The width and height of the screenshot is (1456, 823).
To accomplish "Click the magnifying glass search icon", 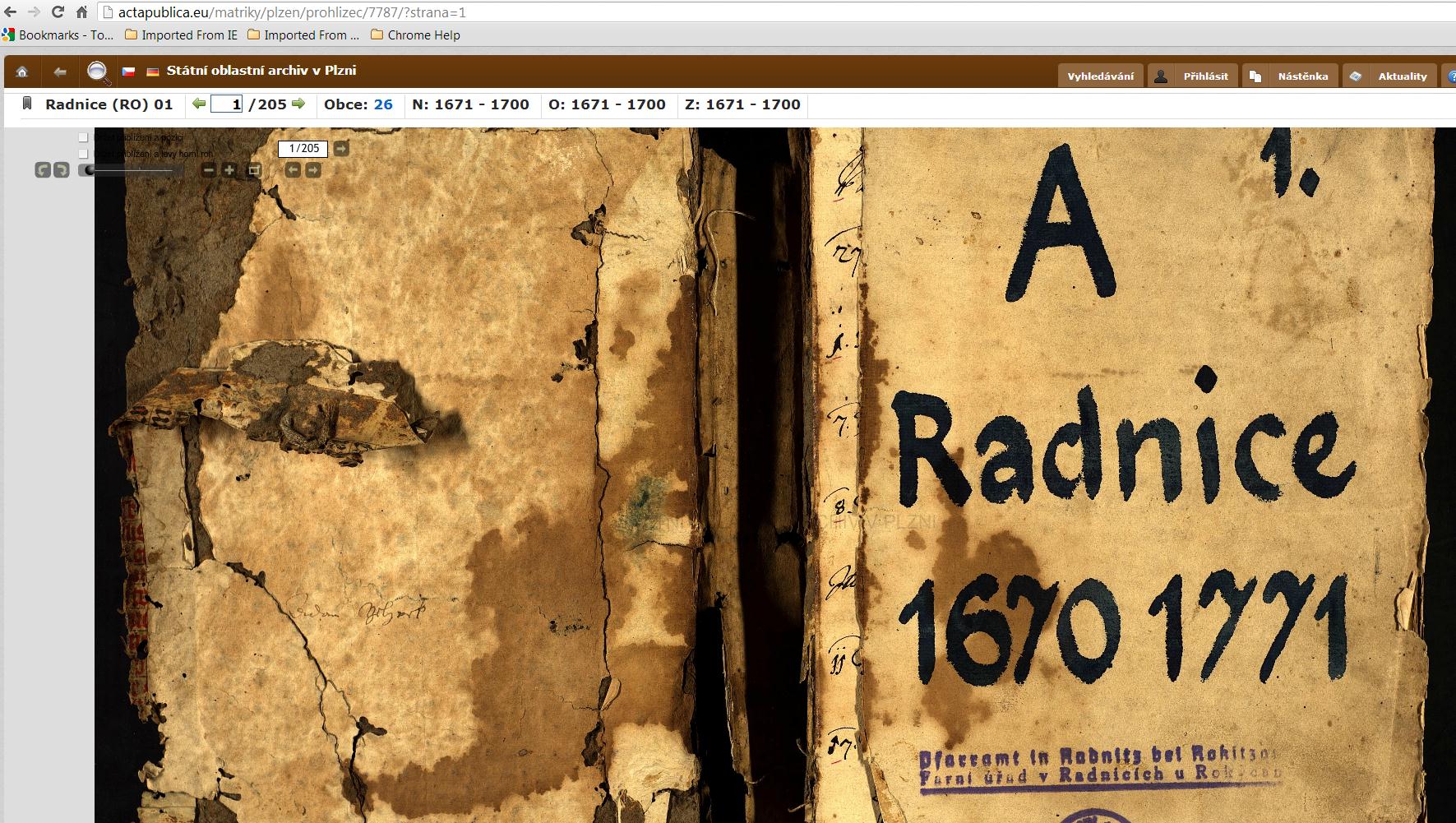I will (98, 72).
